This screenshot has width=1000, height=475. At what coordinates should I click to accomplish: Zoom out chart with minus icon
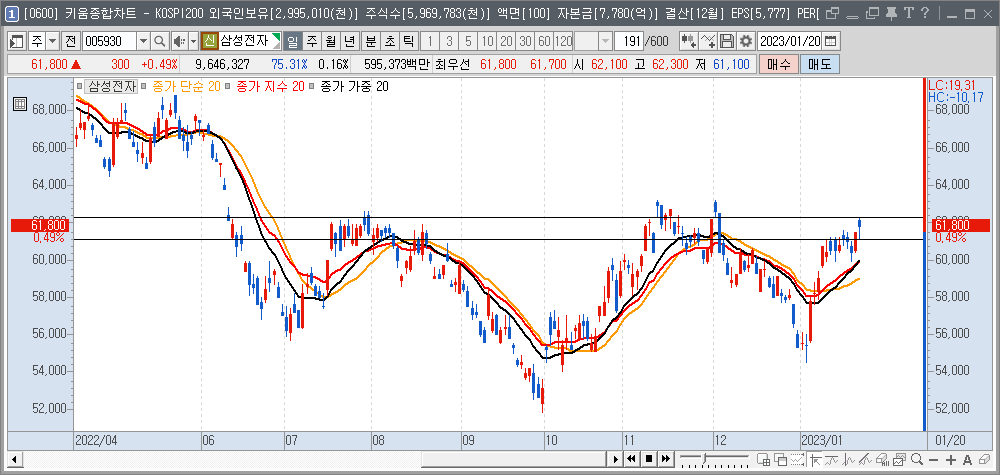[933, 459]
